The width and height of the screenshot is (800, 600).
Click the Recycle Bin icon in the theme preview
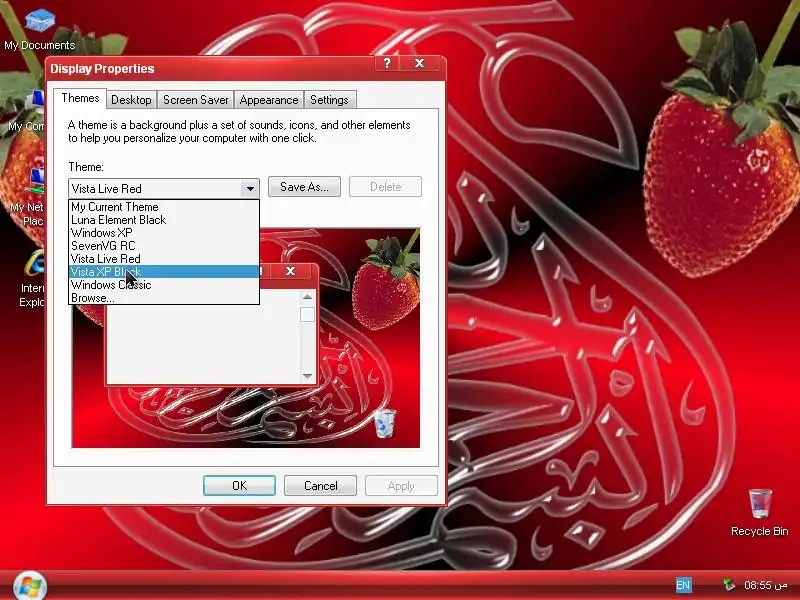pyautogui.click(x=384, y=423)
